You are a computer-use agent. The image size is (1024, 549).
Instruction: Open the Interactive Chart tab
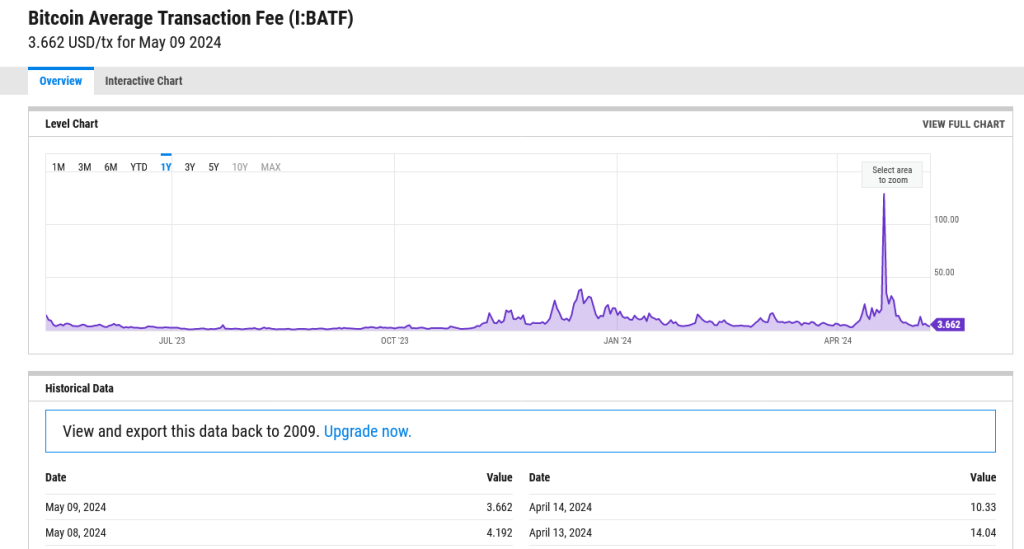[144, 81]
